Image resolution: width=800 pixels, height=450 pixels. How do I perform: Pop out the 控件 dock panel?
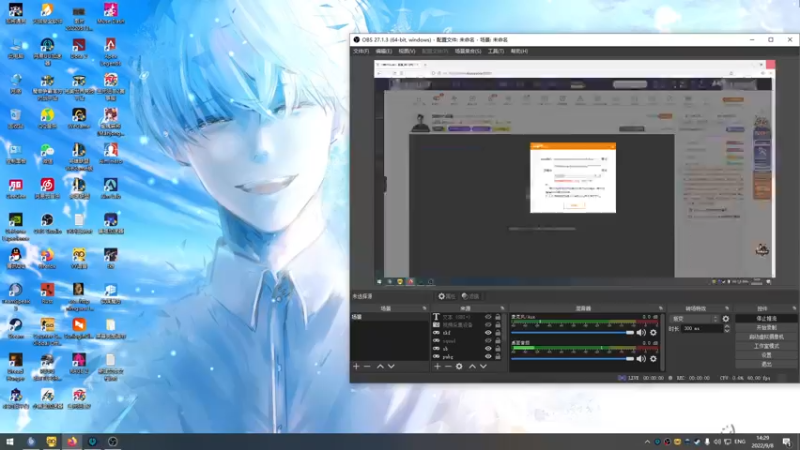coord(794,308)
